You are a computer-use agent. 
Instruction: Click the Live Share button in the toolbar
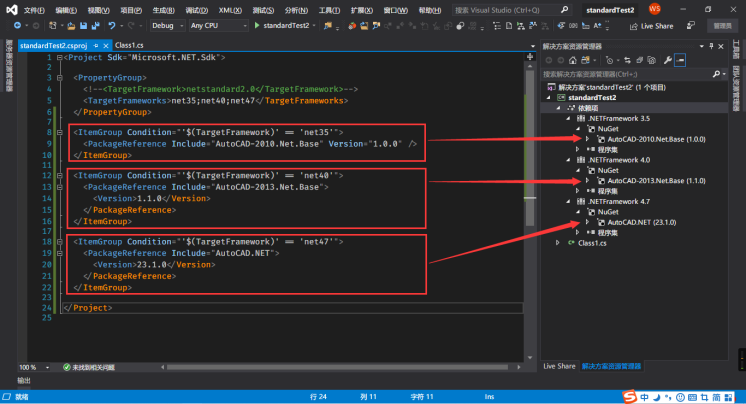[650, 25]
